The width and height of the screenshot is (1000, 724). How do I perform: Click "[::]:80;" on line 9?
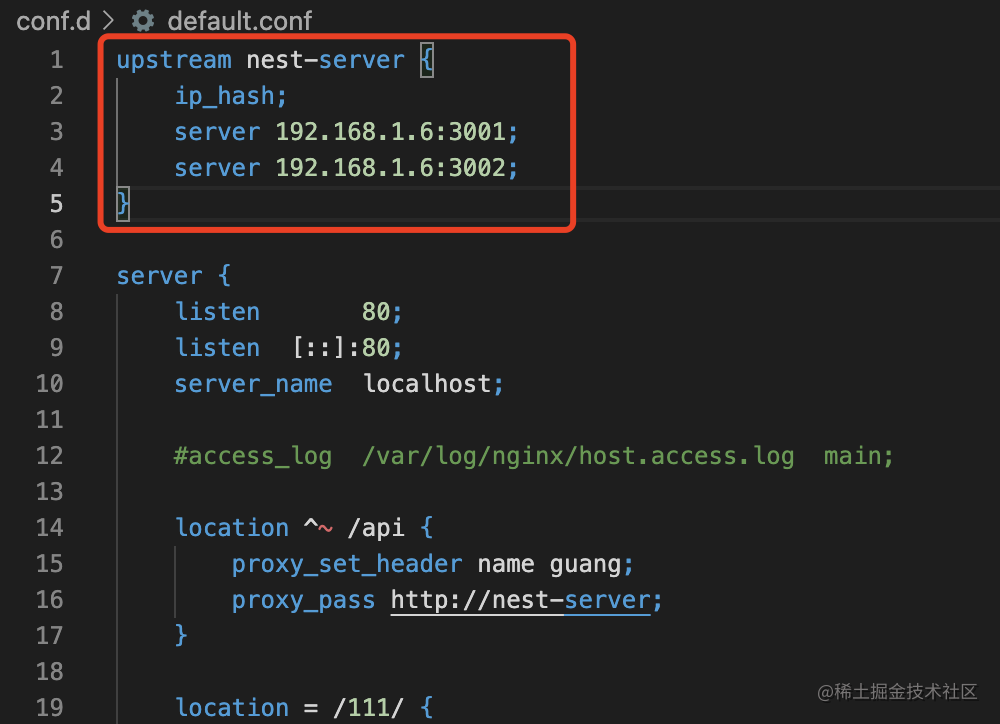tap(348, 348)
